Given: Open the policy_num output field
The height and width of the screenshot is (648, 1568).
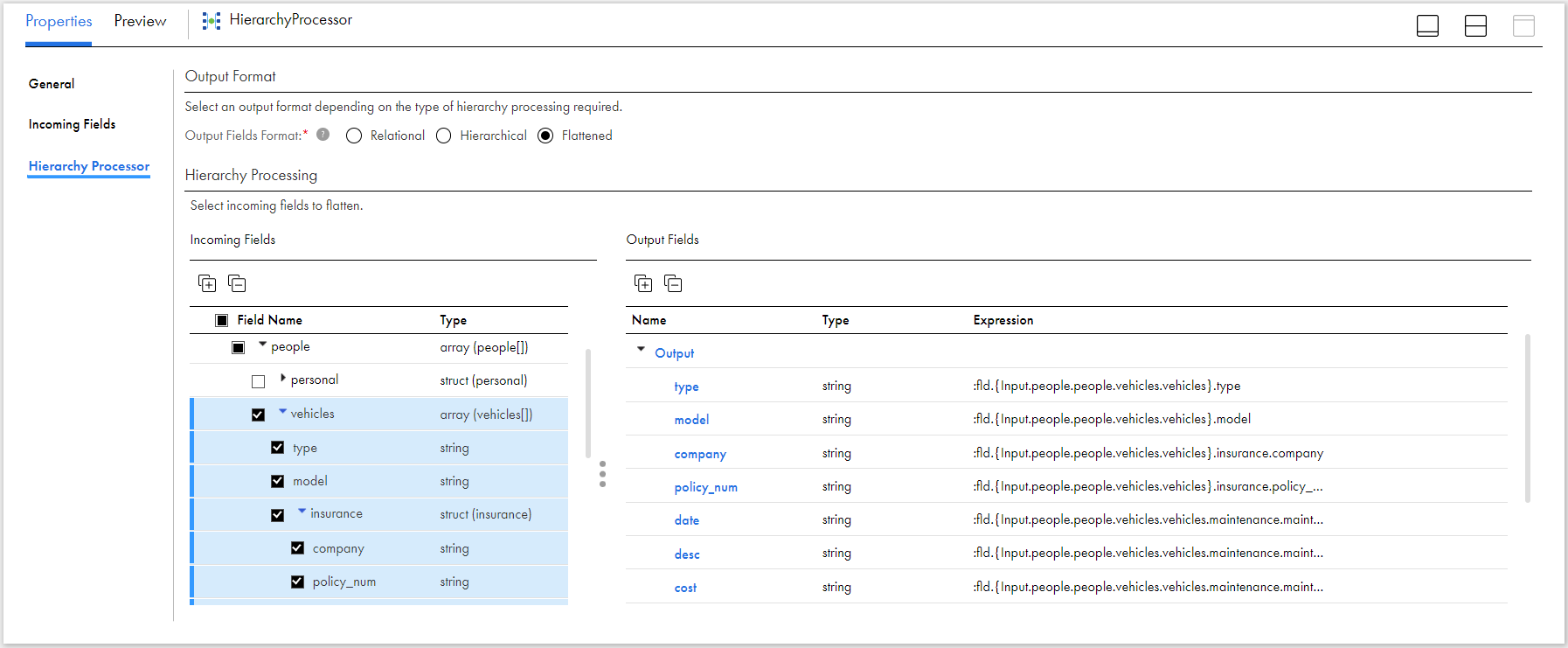Looking at the screenshot, I should tap(705, 487).
